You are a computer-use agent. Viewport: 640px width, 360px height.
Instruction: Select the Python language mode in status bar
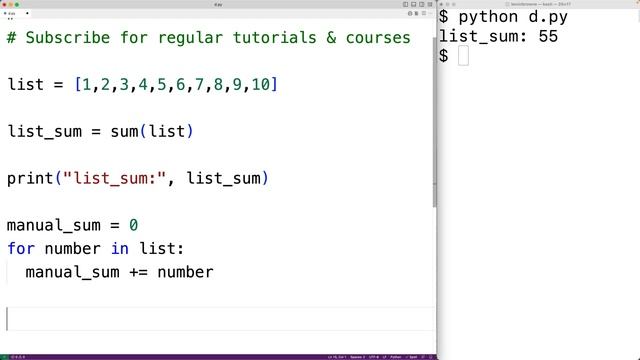[x=396, y=357]
